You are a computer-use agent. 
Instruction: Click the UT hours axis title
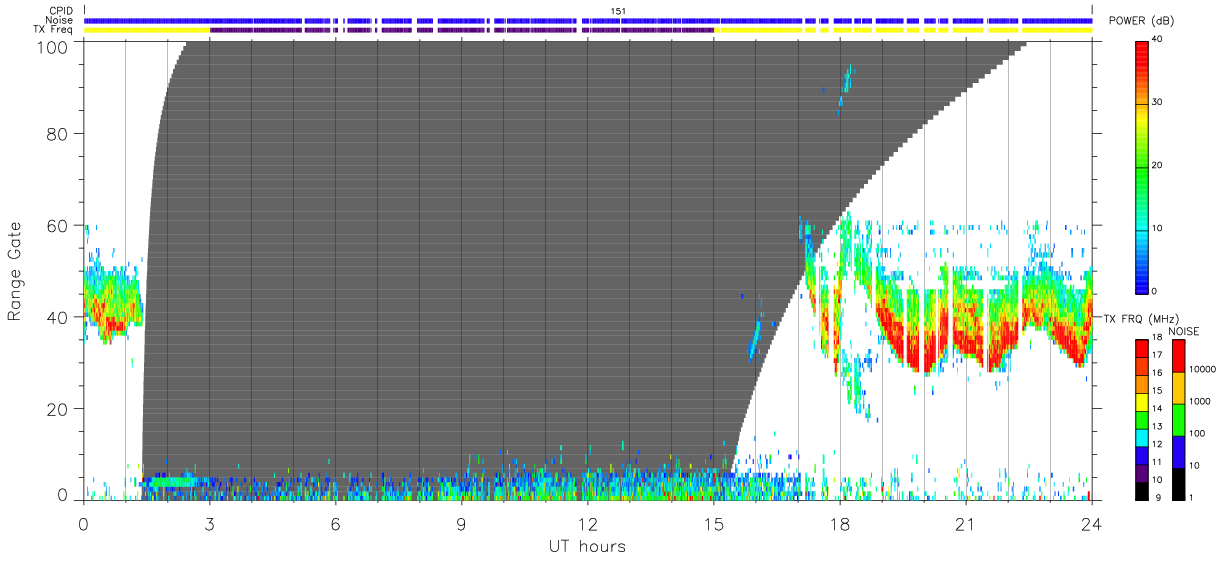tap(587, 546)
